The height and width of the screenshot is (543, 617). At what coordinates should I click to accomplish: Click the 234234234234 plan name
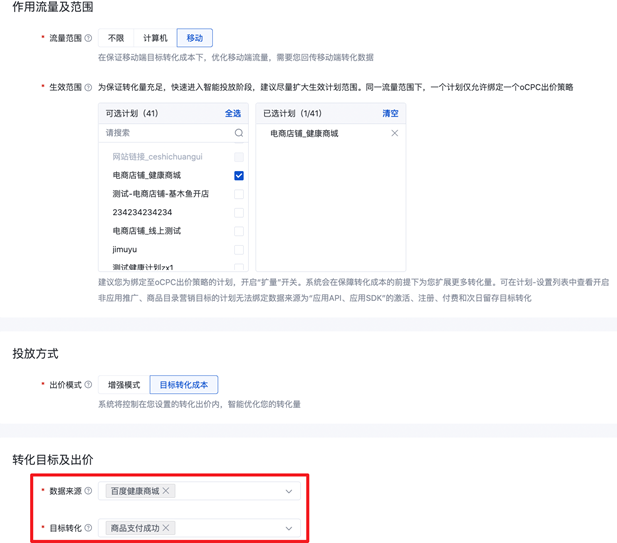click(x=142, y=212)
